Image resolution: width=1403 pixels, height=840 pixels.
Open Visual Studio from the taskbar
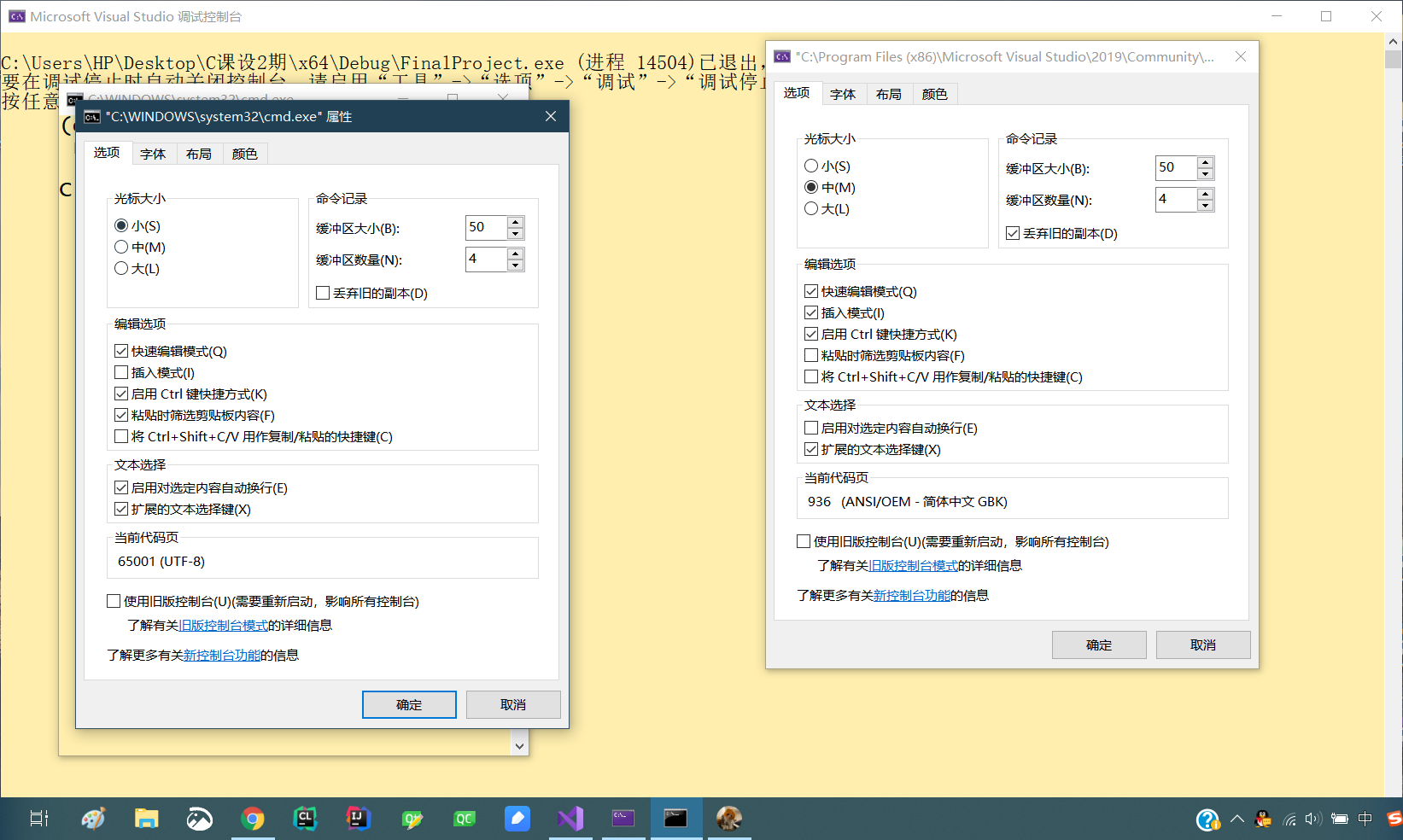click(x=570, y=819)
